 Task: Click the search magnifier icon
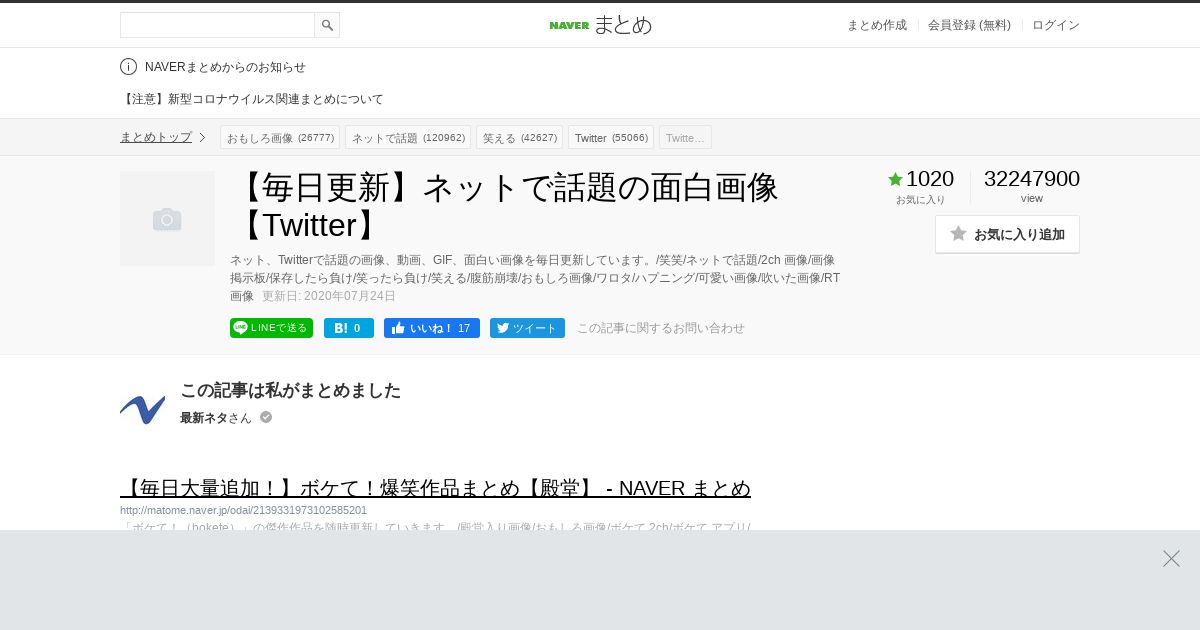click(327, 25)
